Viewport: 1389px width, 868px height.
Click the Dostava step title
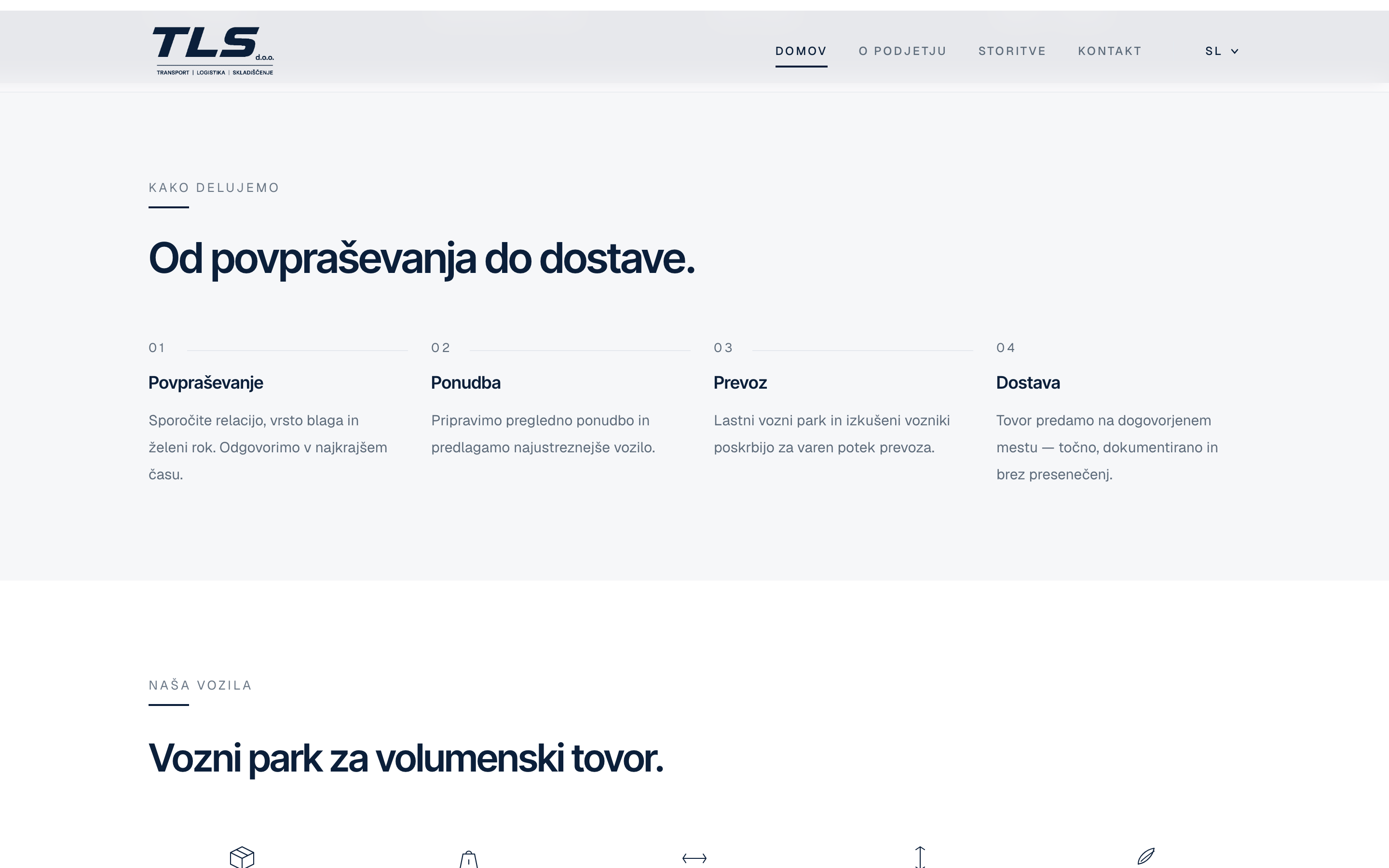point(1028,383)
